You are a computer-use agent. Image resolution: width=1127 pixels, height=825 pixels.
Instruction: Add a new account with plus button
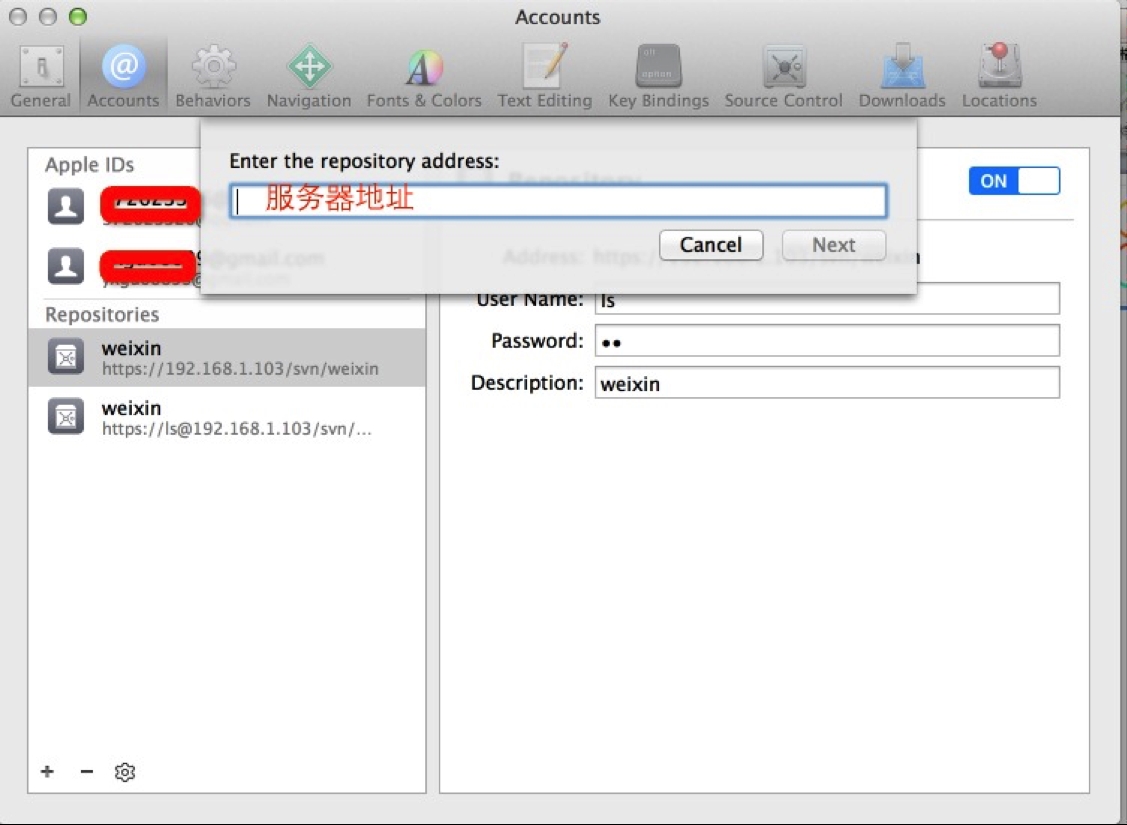pos(47,772)
